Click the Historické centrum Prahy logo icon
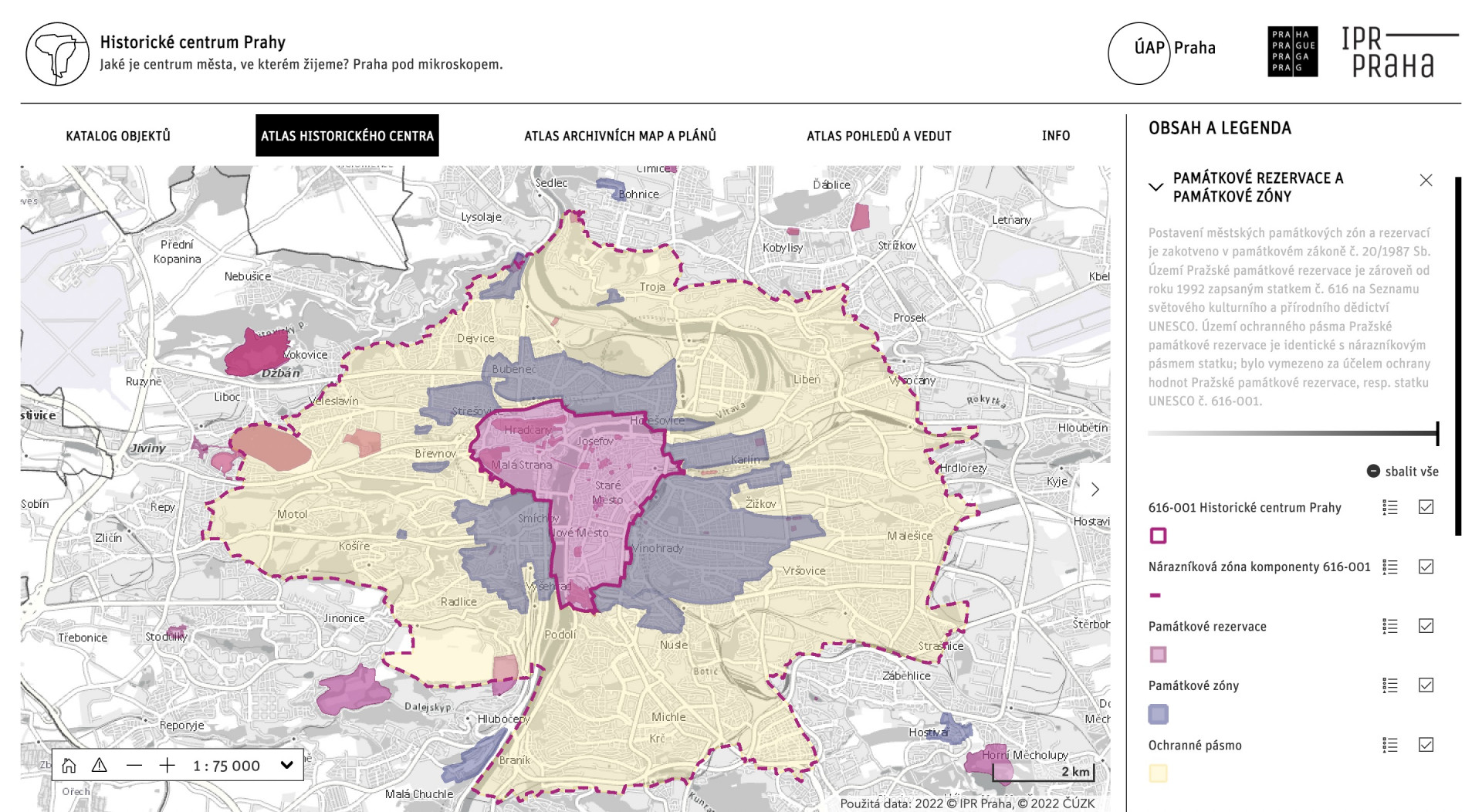This screenshot has height=812, width=1482. (x=58, y=53)
